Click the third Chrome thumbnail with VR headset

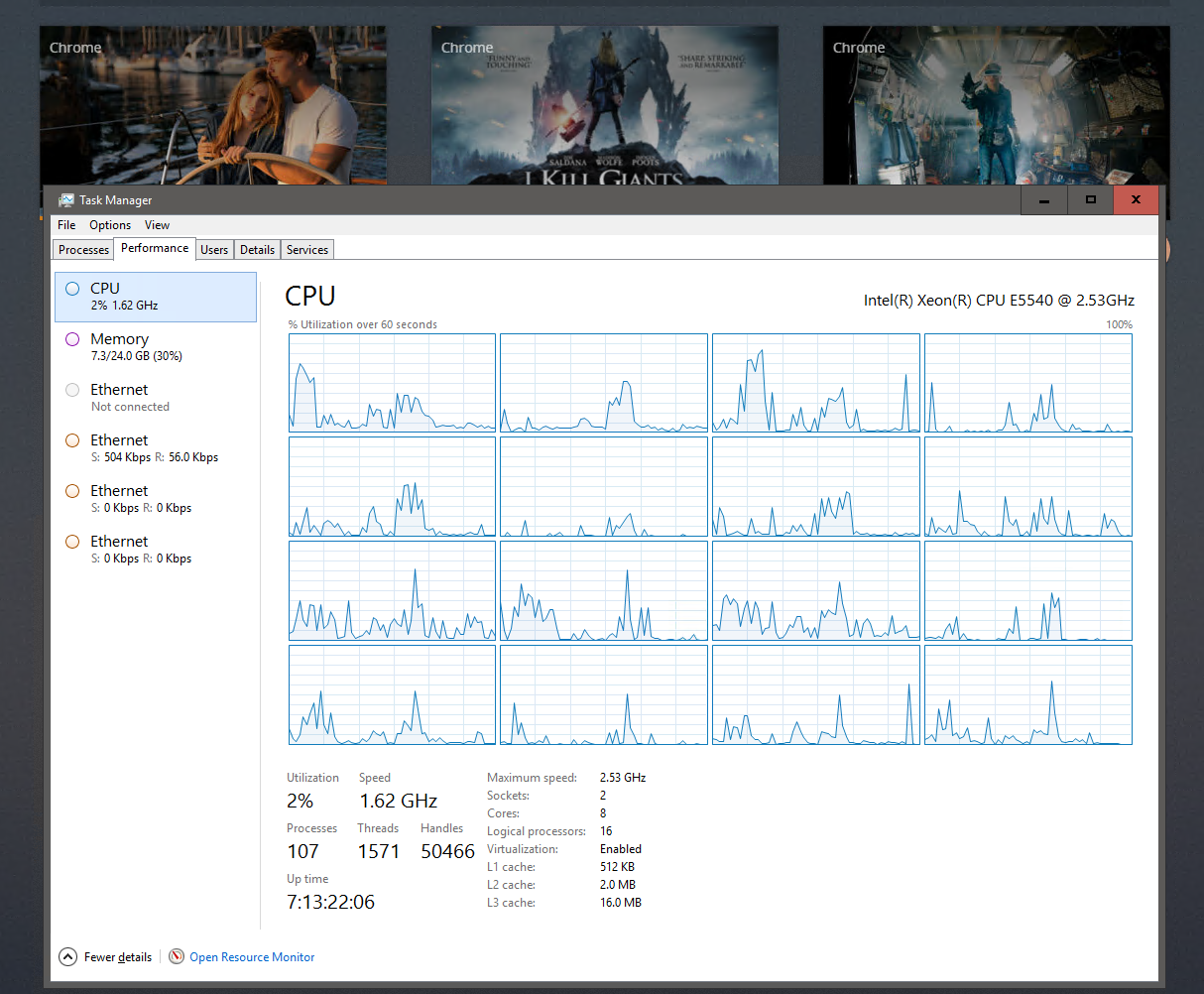997,105
